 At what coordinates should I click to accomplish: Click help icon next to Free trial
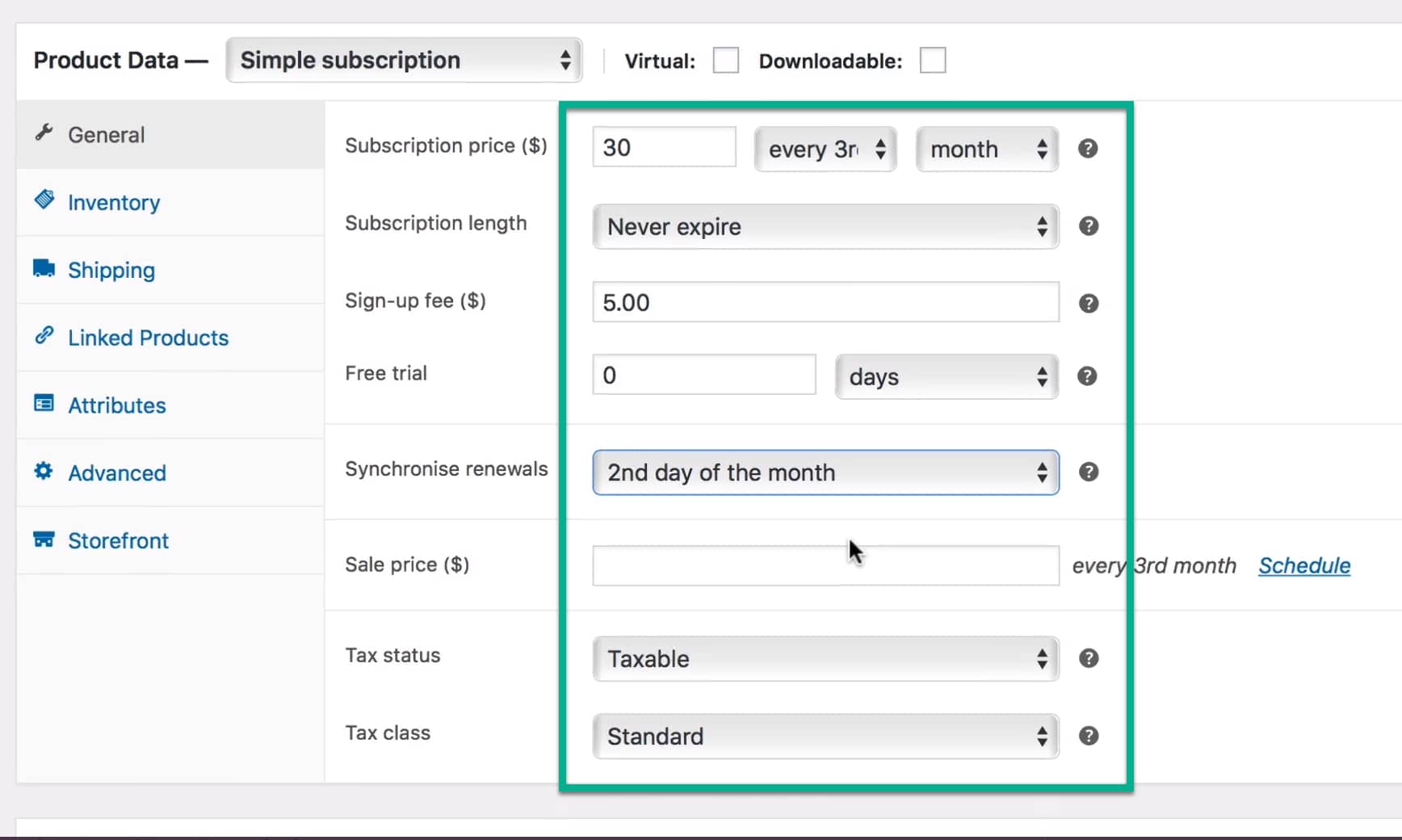(1087, 376)
